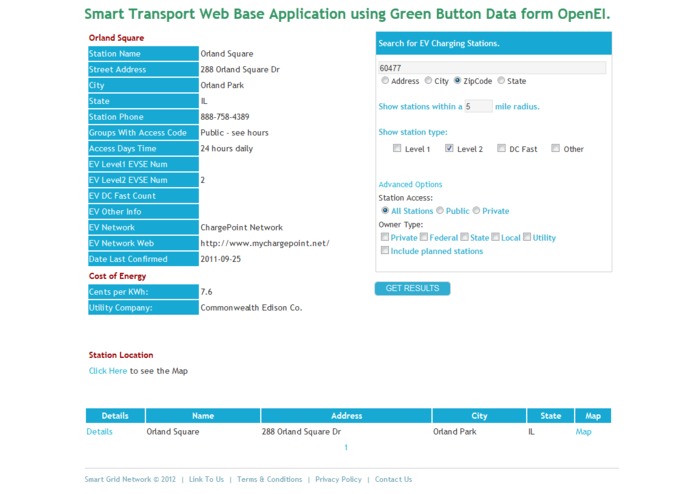The height and width of the screenshot is (494, 695).
Task: Click the 'Commonwealth Edison Co.' value
Action: pos(251,308)
